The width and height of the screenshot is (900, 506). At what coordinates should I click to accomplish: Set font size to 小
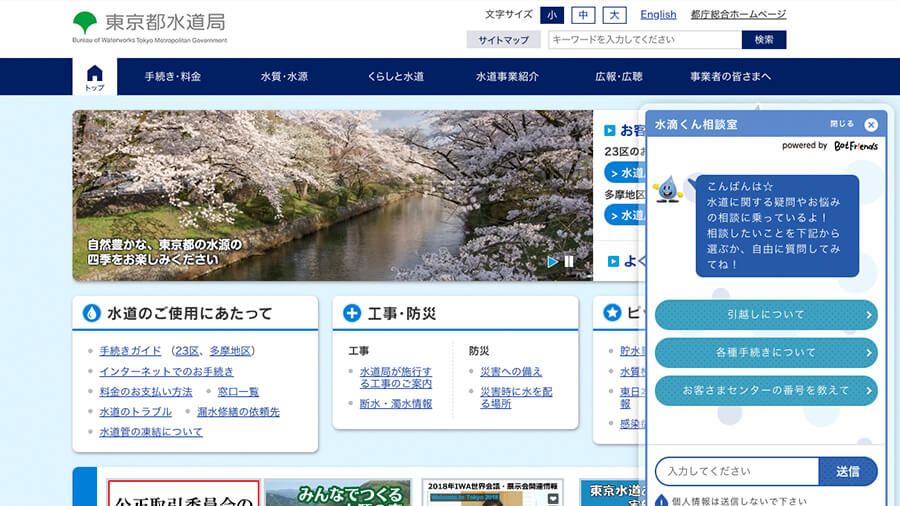click(x=552, y=15)
